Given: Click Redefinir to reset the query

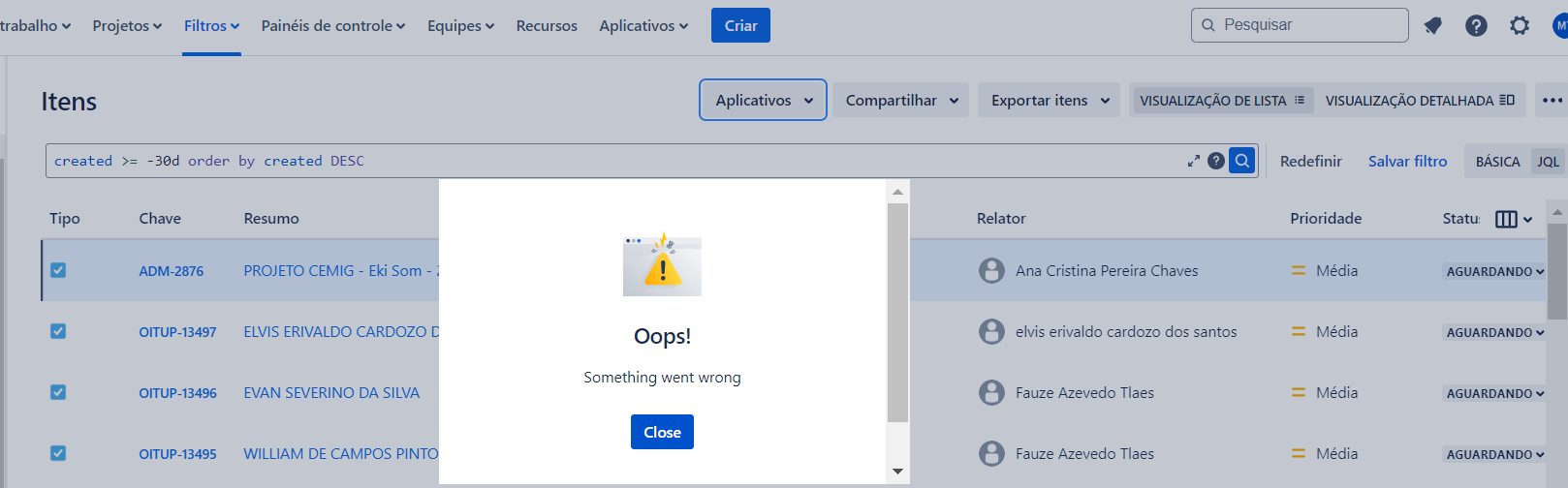Looking at the screenshot, I should (x=1310, y=162).
